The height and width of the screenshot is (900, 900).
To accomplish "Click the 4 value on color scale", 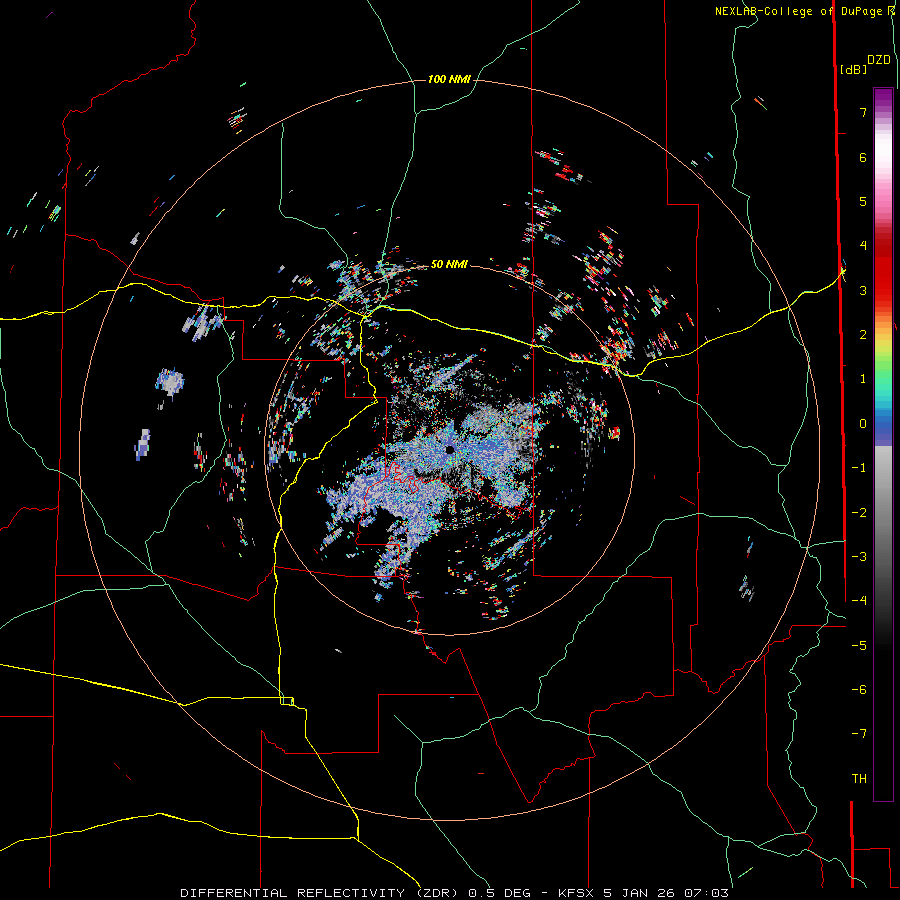I will (x=863, y=246).
